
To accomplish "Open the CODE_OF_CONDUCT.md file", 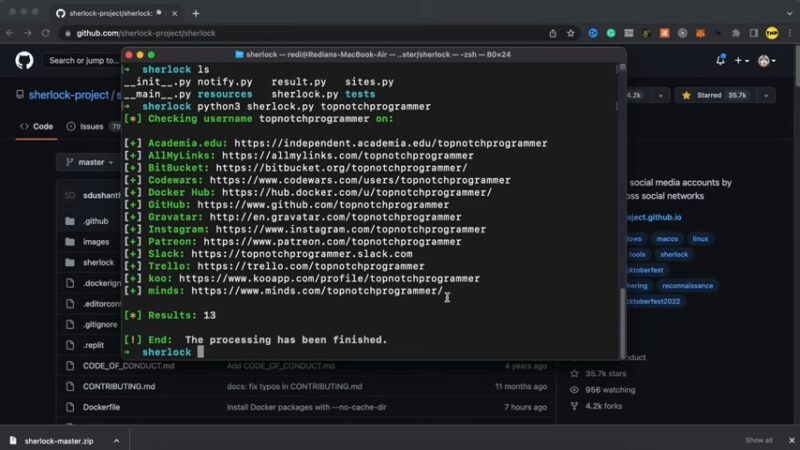I will (x=129, y=366).
